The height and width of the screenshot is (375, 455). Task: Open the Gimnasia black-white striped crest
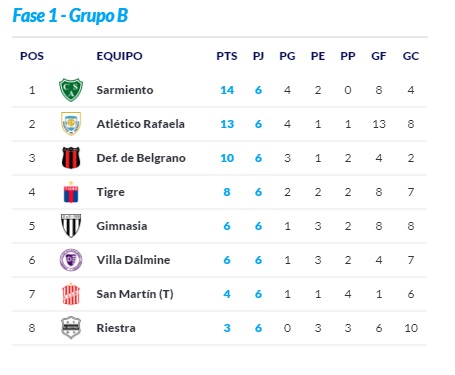(x=71, y=226)
